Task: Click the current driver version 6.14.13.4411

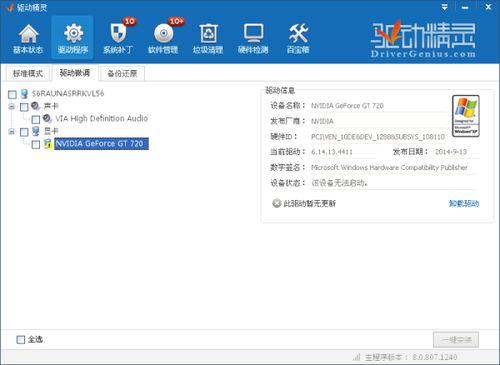Action: [332, 152]
